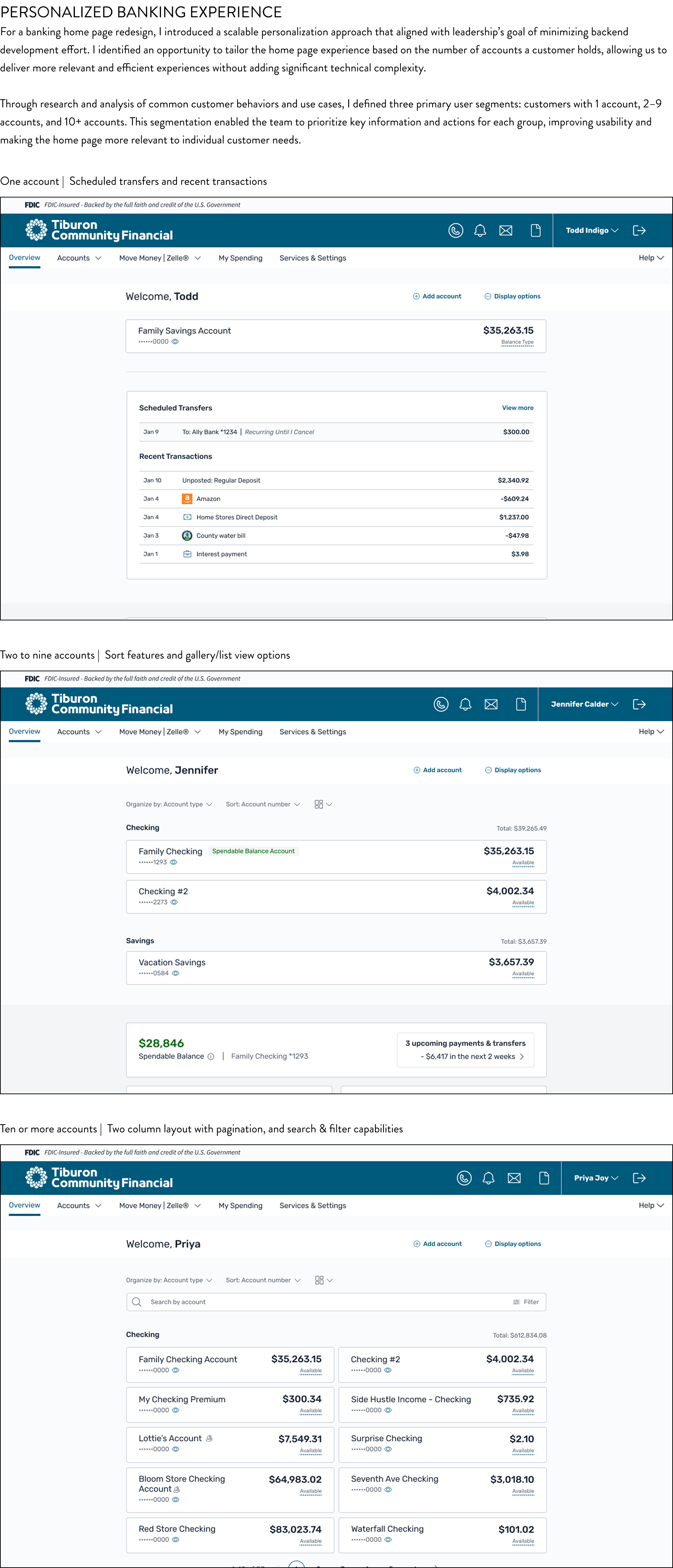Click Add account on Welcome, Todd page
This screenshot has height=1568, width=673.
pos(437,296)
